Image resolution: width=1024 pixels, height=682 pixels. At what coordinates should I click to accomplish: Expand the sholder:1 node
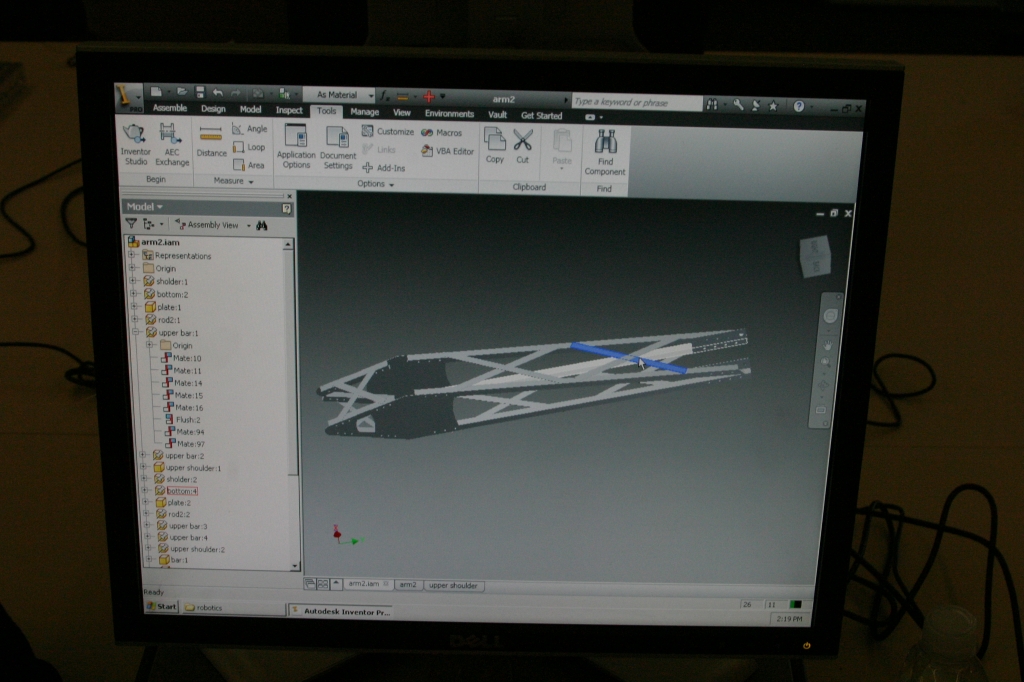[x=133, y=281]
